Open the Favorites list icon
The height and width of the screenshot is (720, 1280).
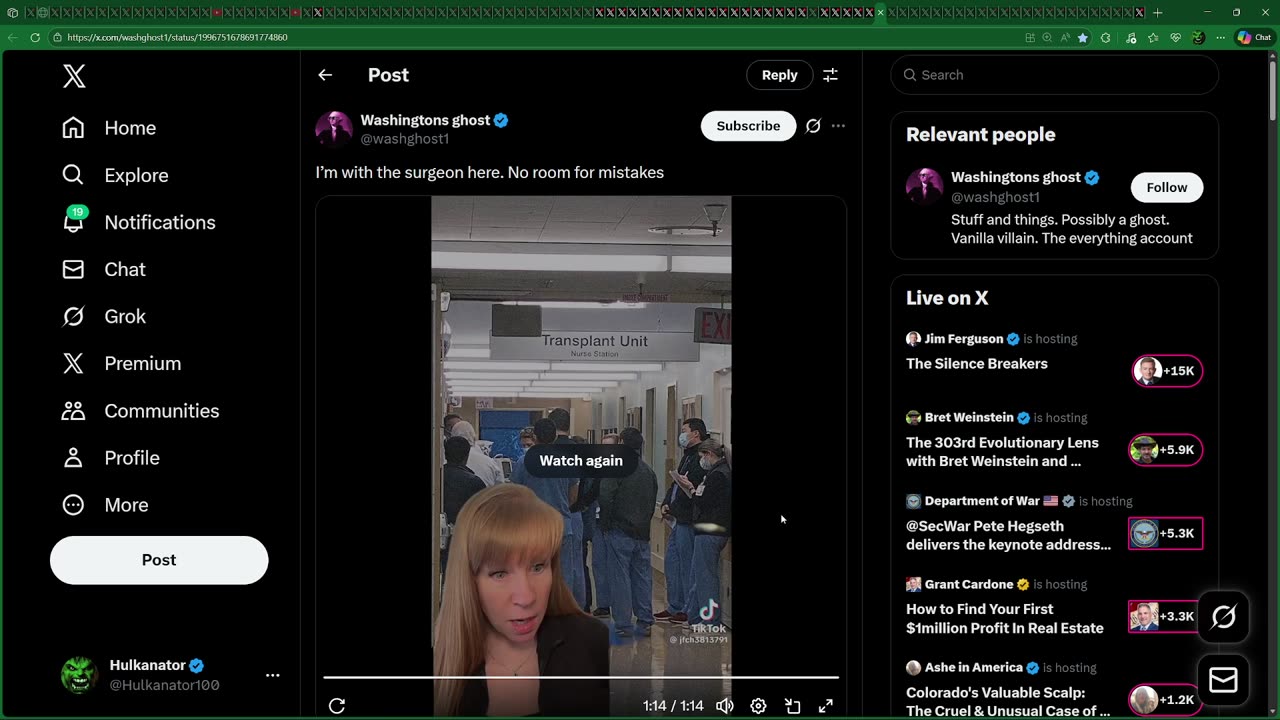[1153, 37]
